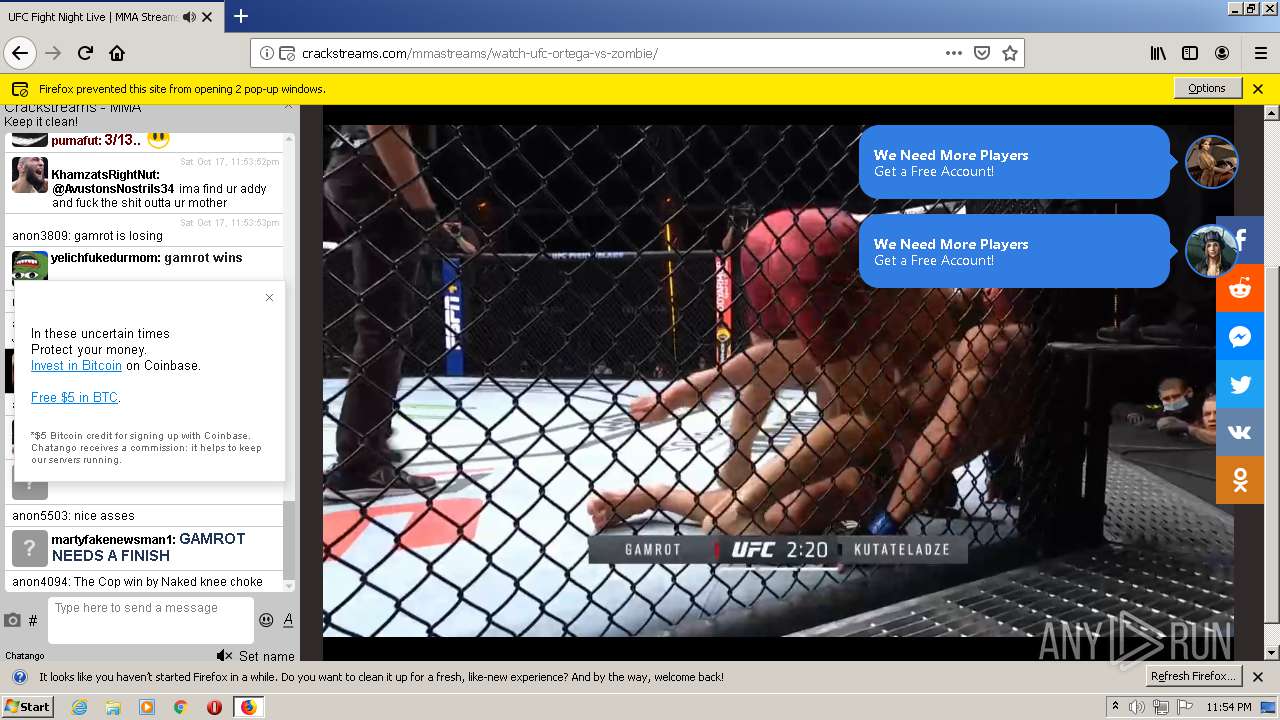Open the Firefox account menu
This screenshot has width=1280, height=720.
[x=1222, y=53]
